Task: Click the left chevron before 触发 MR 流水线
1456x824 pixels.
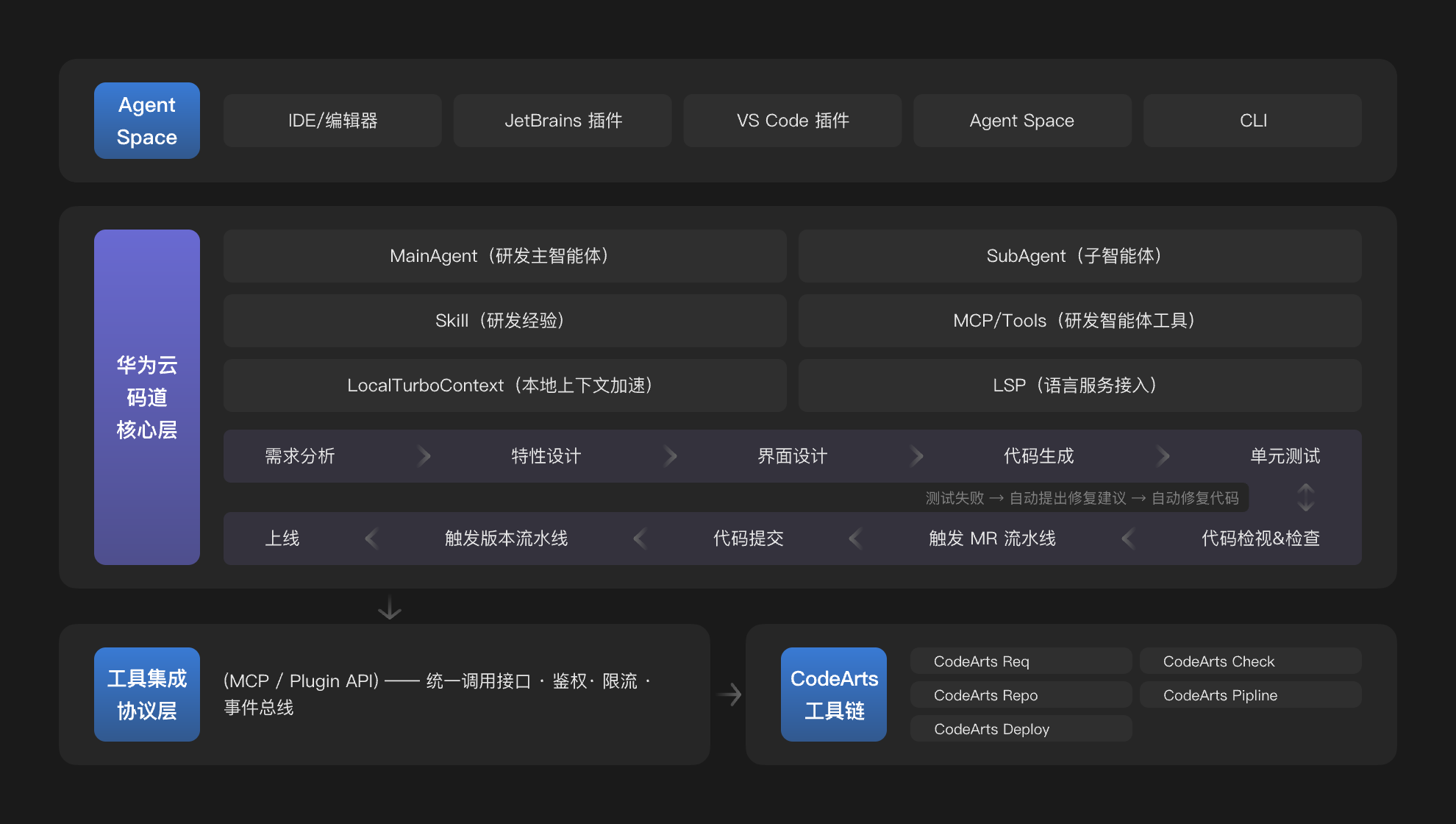Action: (856, 539)
